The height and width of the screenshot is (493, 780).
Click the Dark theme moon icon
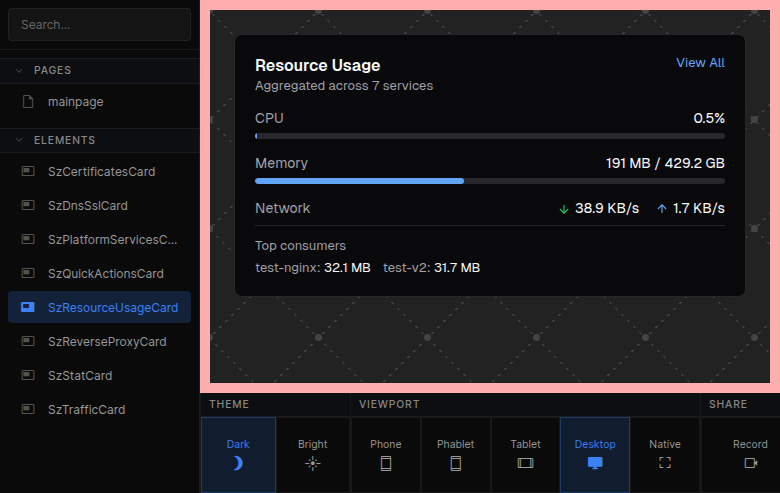[x=237, y=463]
